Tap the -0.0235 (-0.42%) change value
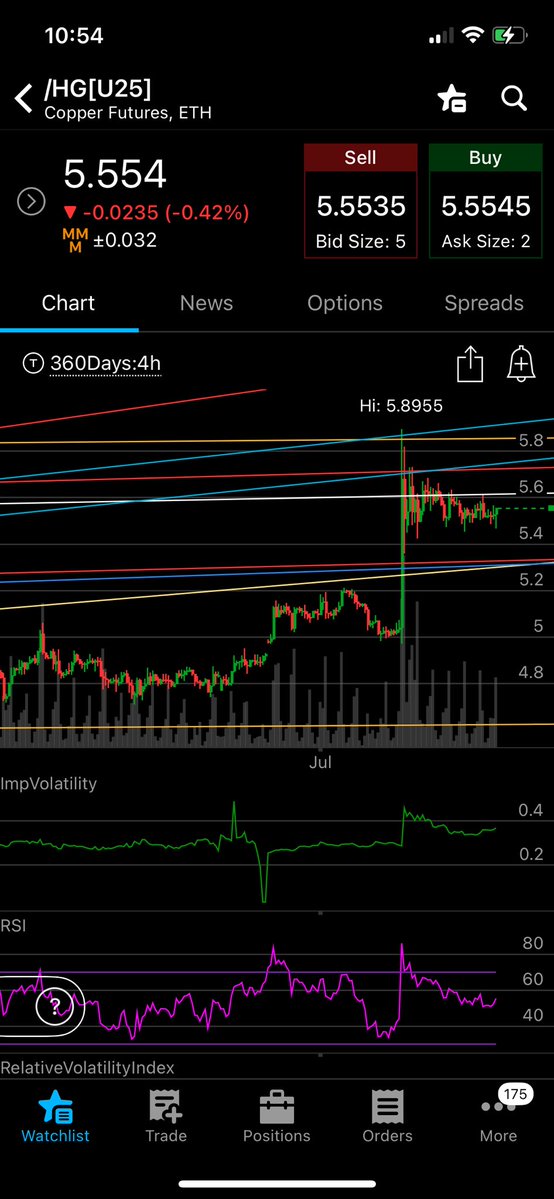Screen dimensions: 554x1199 coord(156,212)
